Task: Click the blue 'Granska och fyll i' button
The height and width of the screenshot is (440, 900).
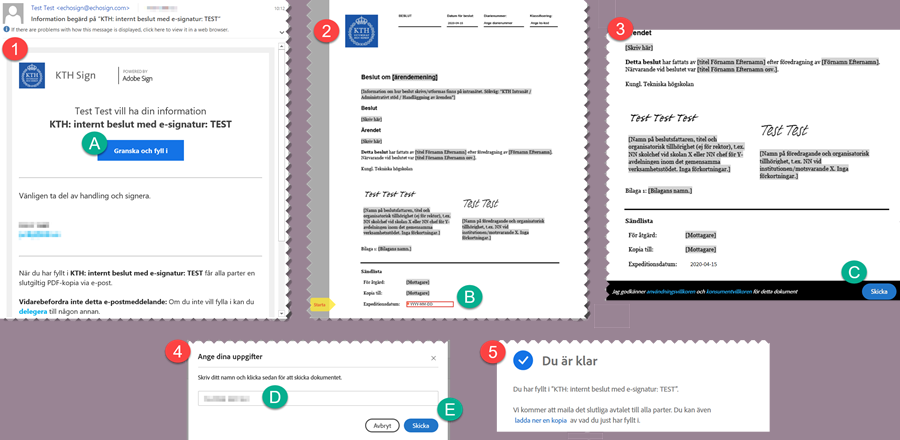Action: pos(140,151)
